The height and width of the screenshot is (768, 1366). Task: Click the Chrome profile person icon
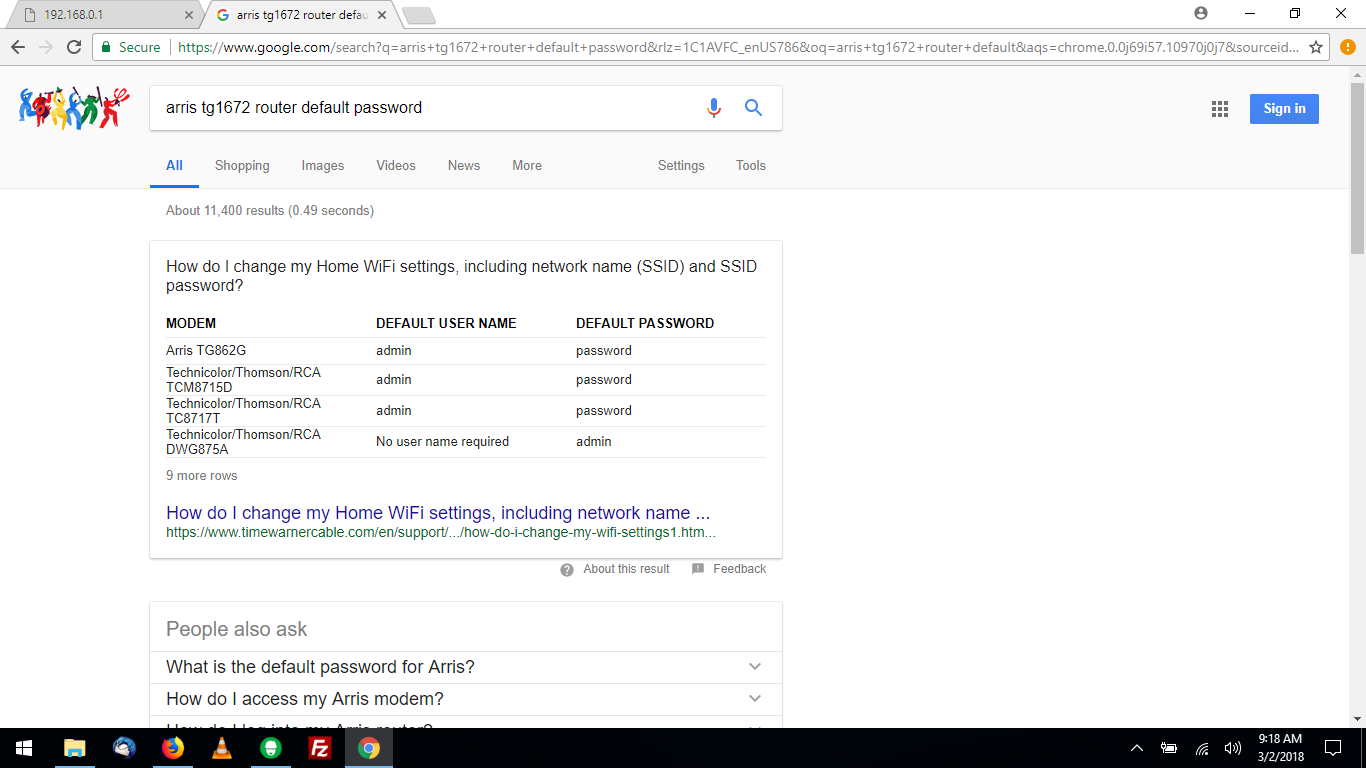[1201, 13]
